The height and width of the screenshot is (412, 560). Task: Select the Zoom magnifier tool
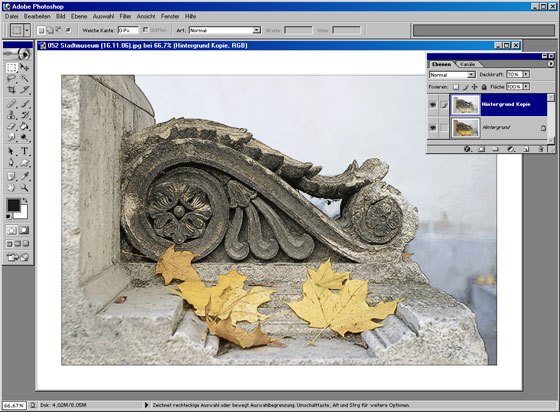pos(24,187)
